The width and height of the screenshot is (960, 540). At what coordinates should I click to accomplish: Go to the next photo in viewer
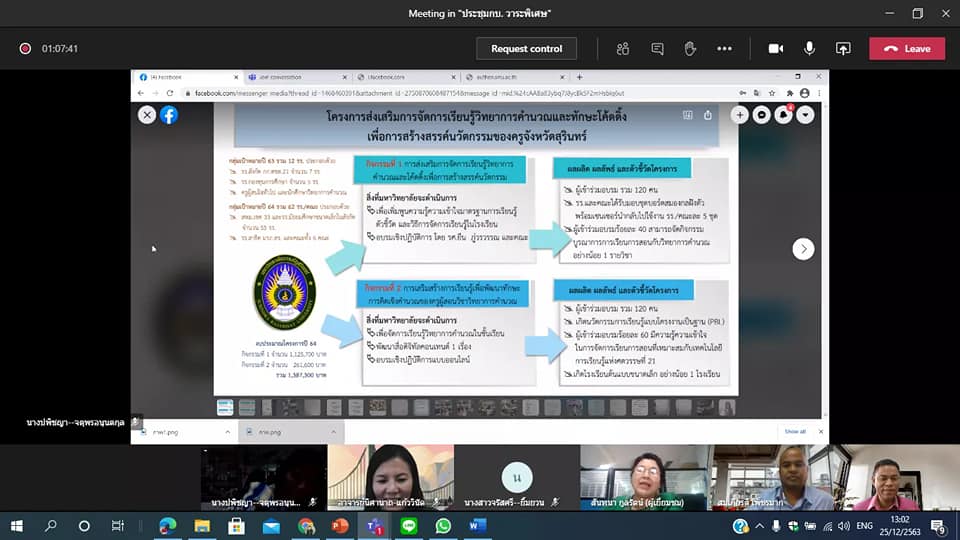tap(803, 249)
